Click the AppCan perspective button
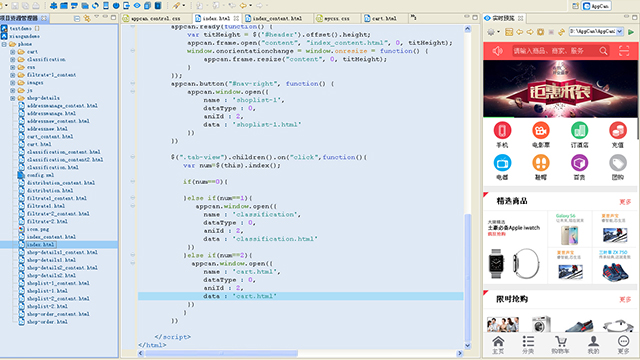Image resolution: width=640 pixels, height=360 pixels. tap(596, 6)
